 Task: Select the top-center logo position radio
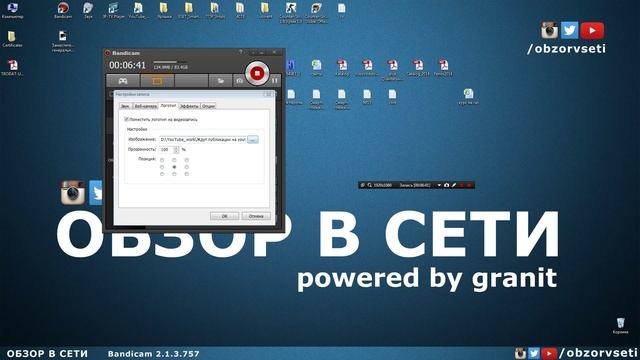point(174,160)
